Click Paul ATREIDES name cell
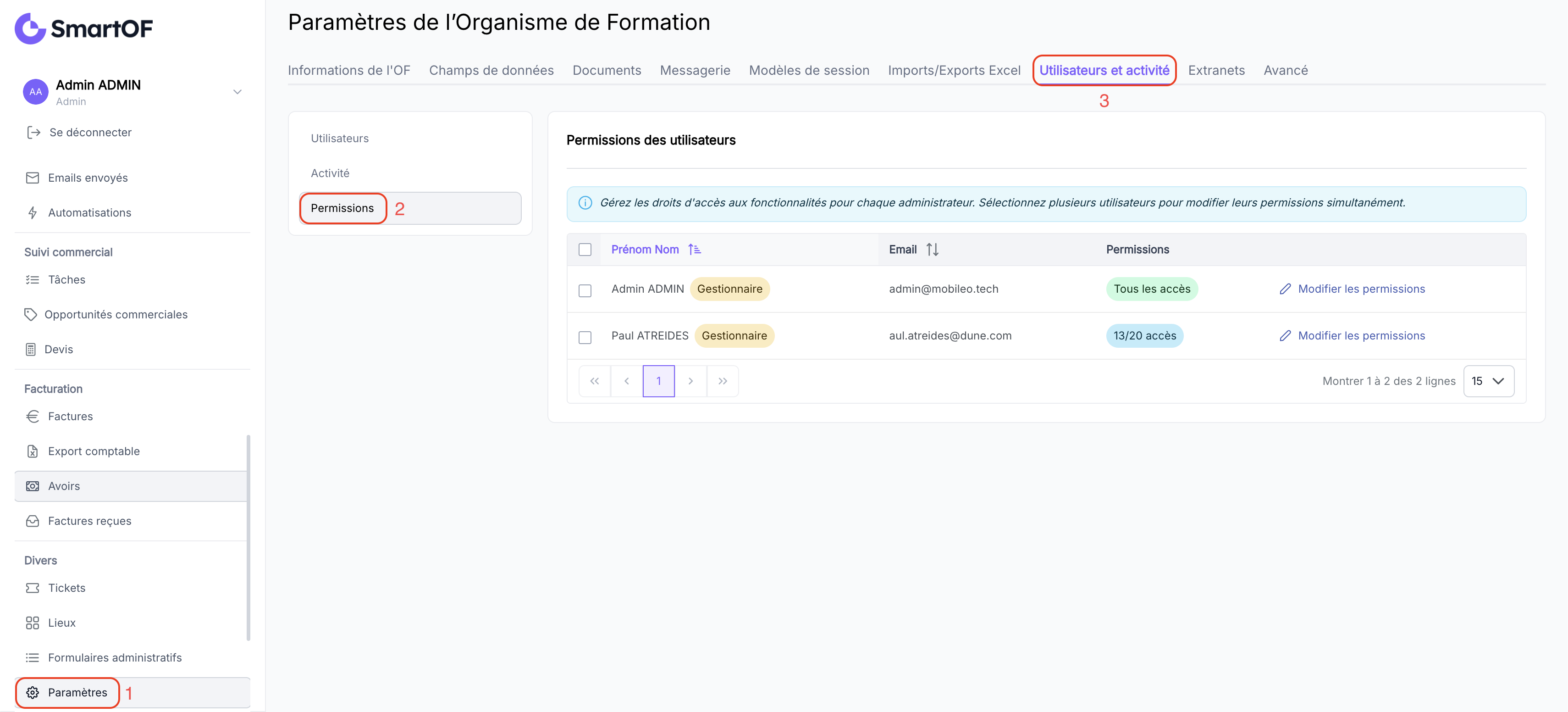 [650, 336]
